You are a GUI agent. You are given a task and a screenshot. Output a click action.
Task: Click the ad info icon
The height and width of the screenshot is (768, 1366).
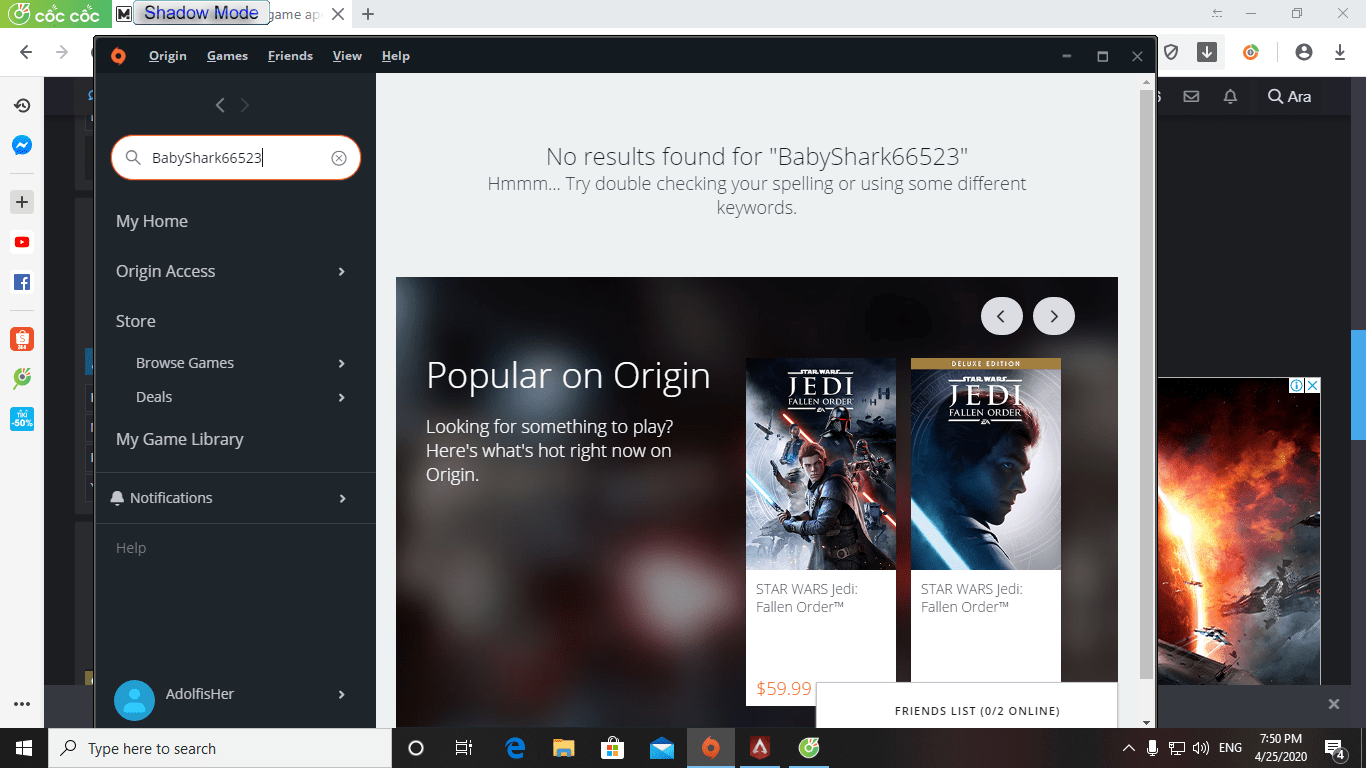pyautogui.click(x=1296, y=385)
